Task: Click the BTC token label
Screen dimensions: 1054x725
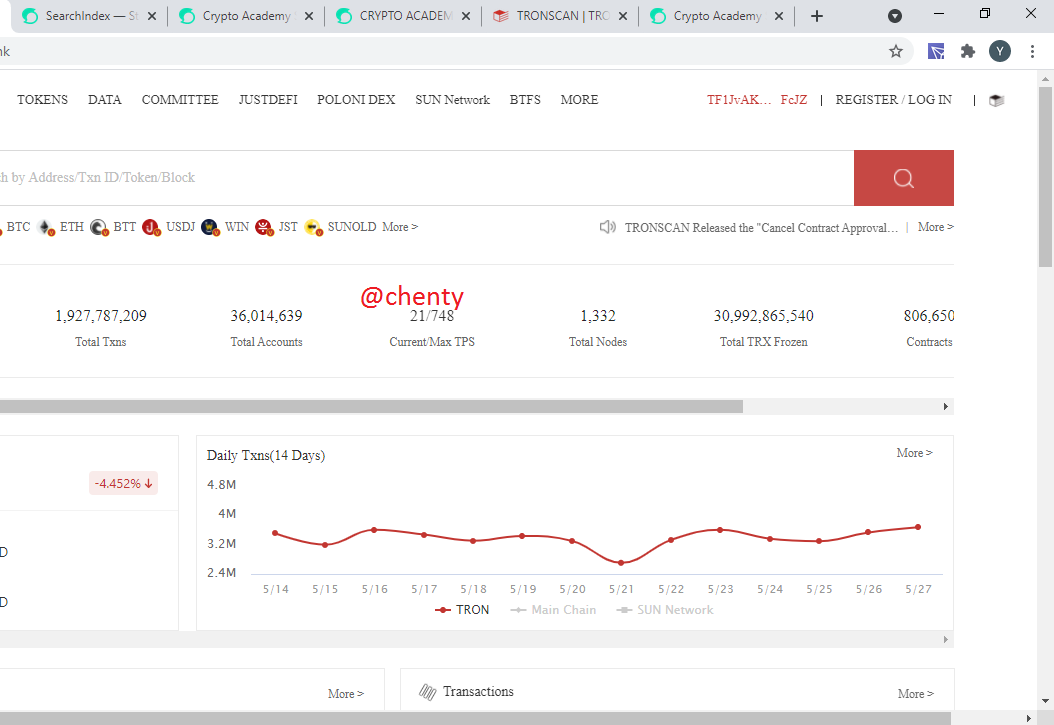Action: point(18,227)
